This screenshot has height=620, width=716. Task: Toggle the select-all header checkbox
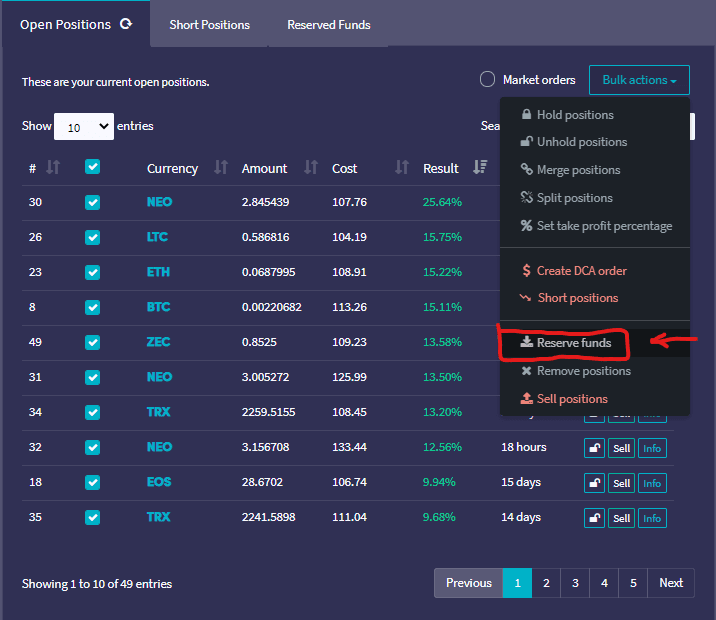pos(93,167)
